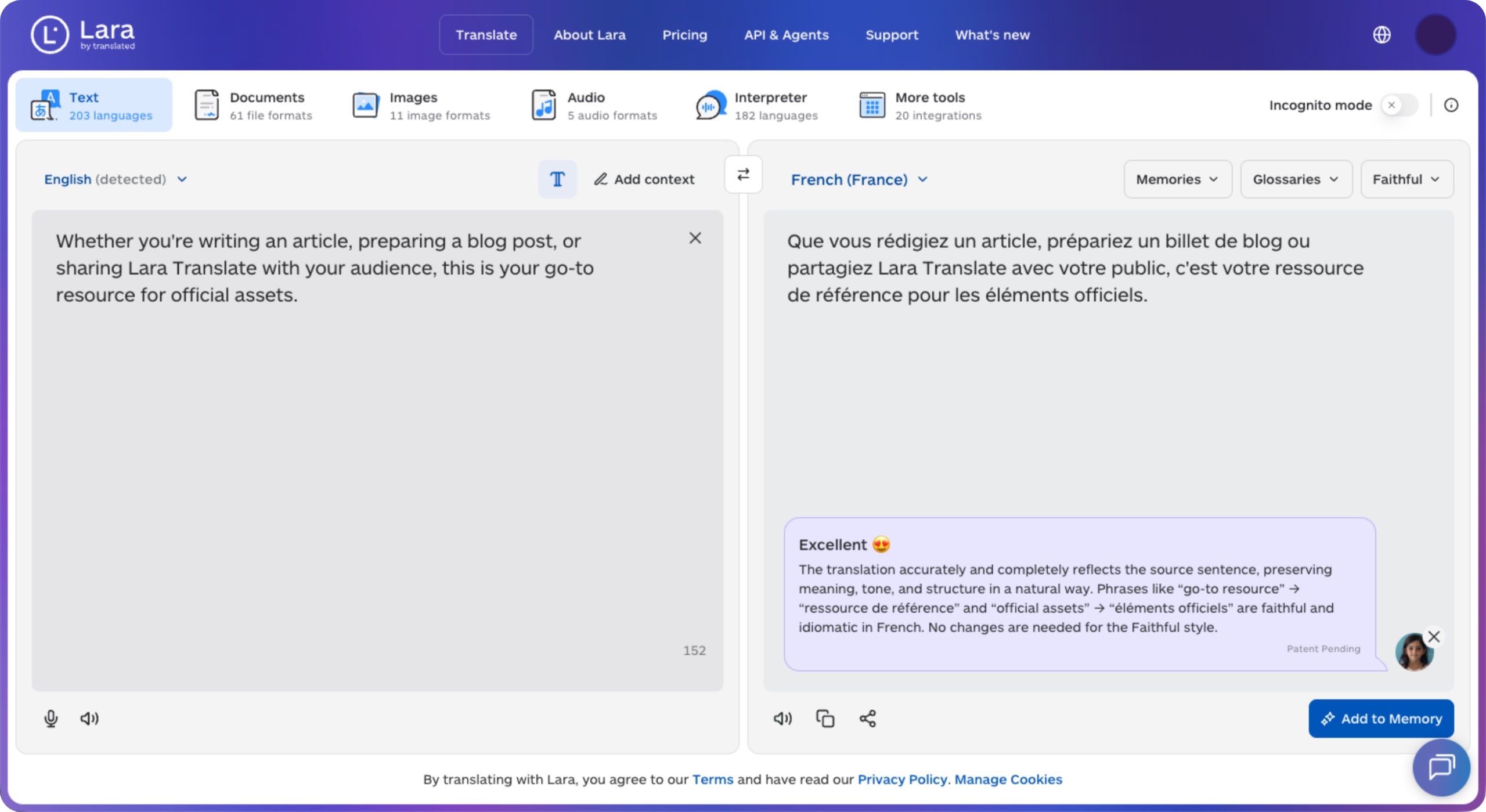Open the Privacy Policy link

coord(902,779)
